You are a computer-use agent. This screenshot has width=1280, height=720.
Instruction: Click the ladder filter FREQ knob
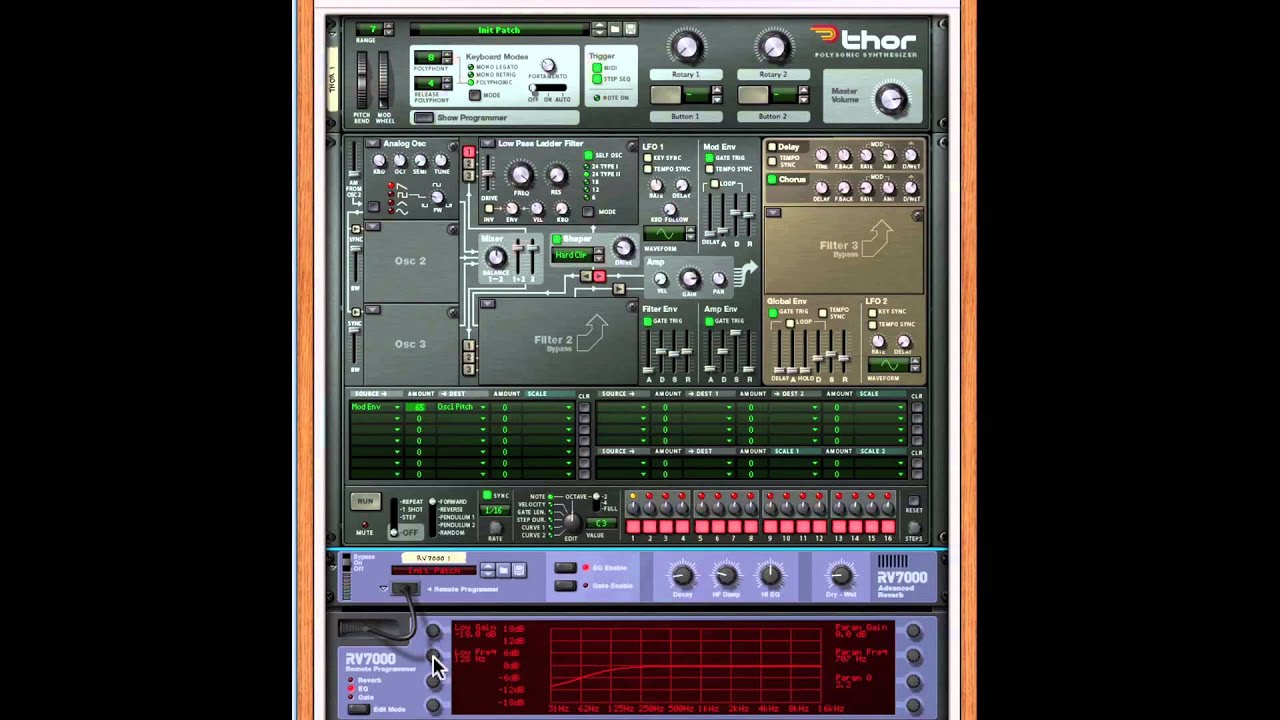point(521,175)
